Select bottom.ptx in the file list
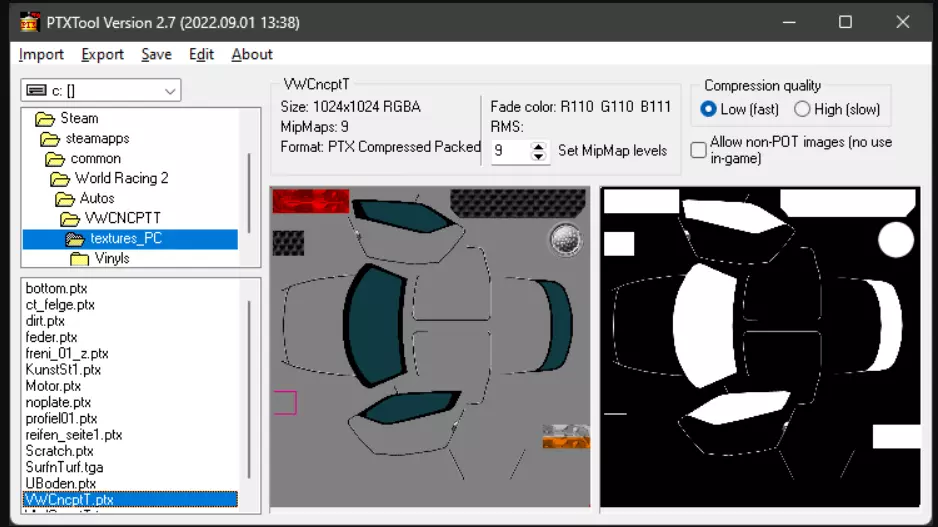The image size is (938, 527). coord(56,288)
